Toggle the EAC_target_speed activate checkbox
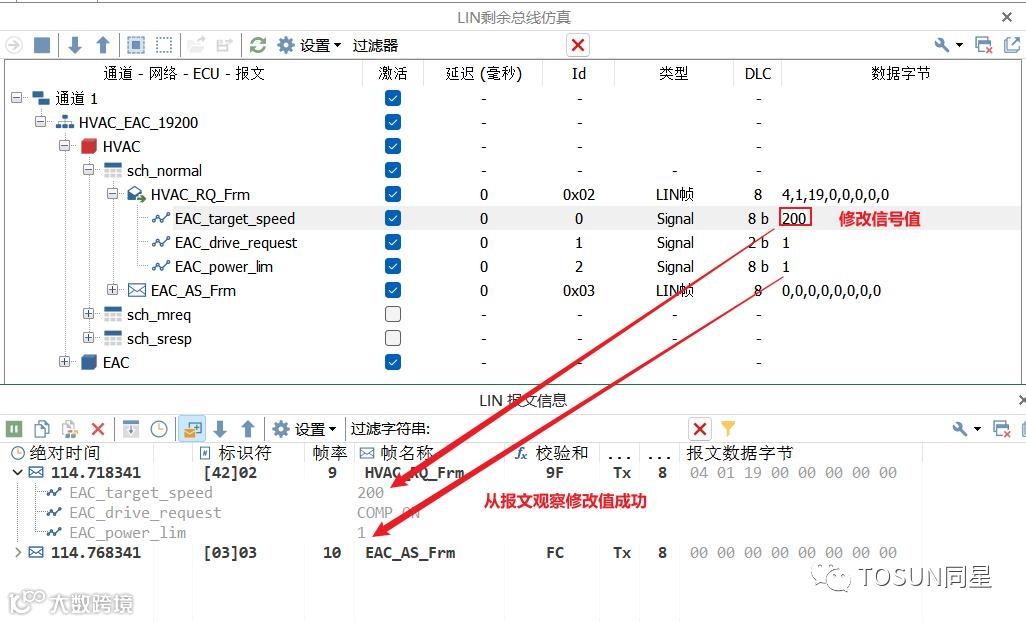1026x622 pixels. tap(393, 218)
